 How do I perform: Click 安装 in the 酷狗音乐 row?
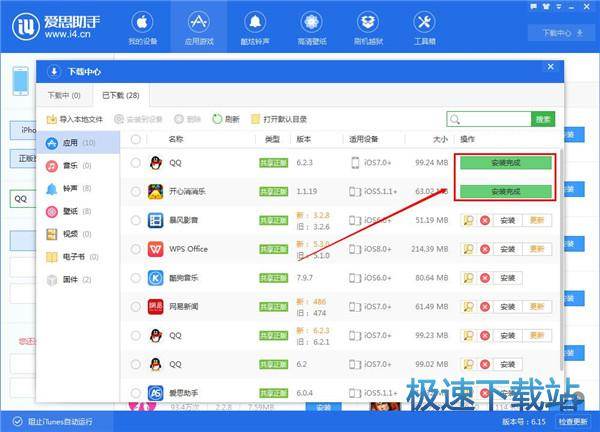point(508,278)
